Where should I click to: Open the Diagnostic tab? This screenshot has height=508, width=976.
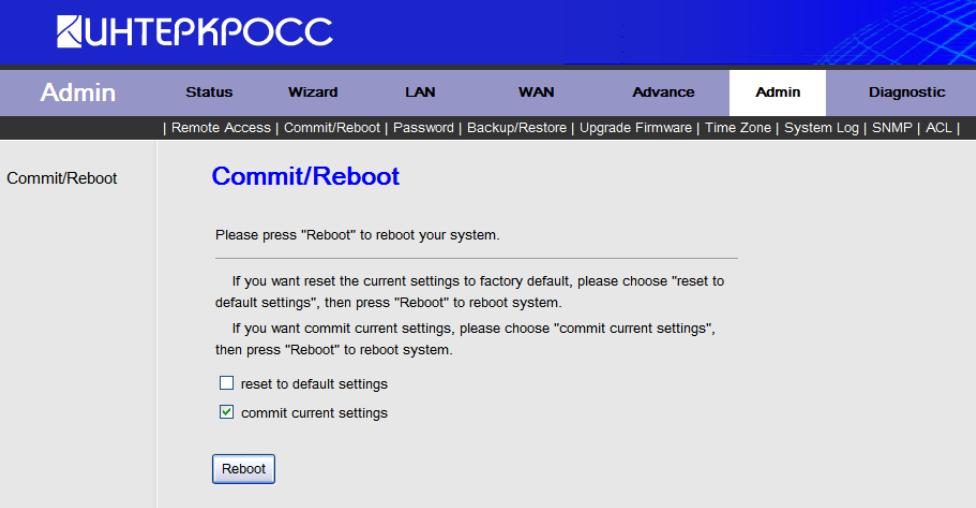[x=905, y=92]
